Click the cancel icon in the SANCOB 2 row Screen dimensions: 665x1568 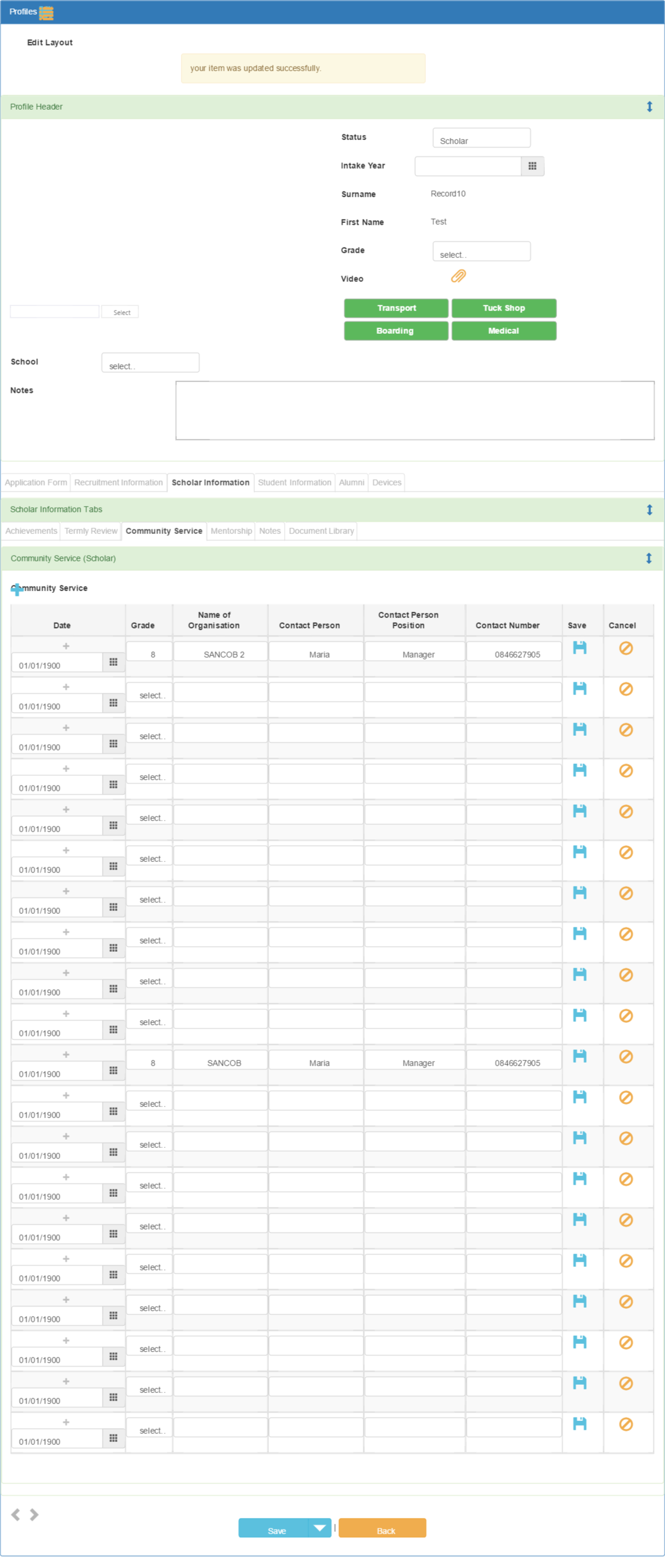point(625,648)
